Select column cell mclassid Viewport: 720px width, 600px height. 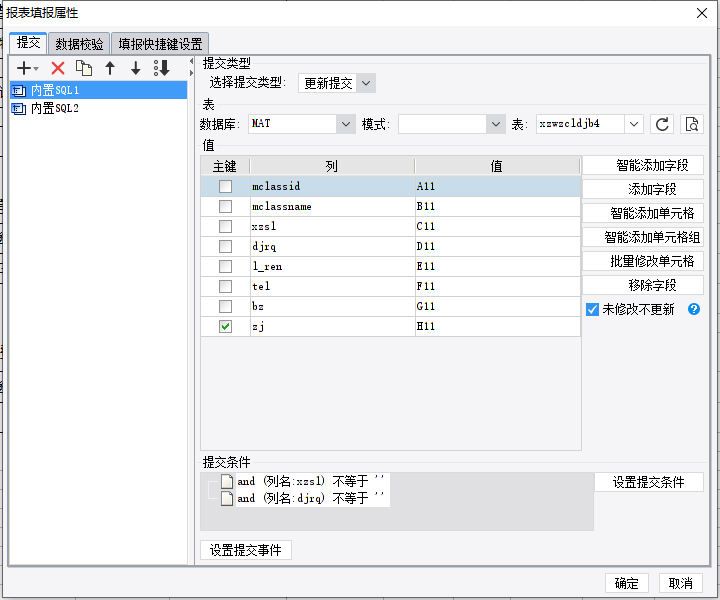pos(332,186)
